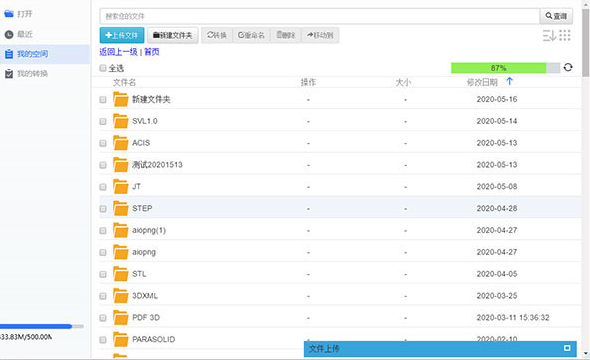Check the box for SVL1.0 row
The image size is (590, 360).
pyautogui.click(x=103, y=122)
